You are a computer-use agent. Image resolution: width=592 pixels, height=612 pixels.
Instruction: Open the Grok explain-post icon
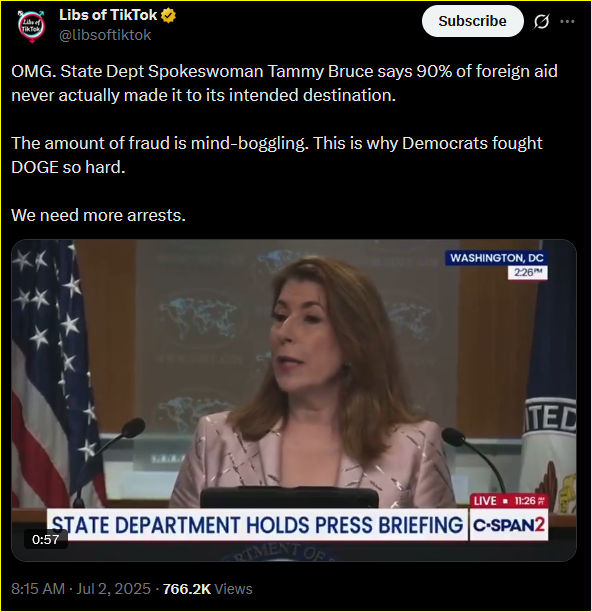(541, 21)
